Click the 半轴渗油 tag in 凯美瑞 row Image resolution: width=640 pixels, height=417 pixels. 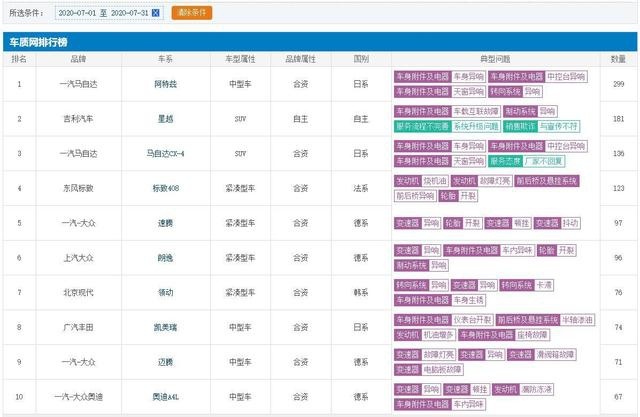[x=577, y=320]
